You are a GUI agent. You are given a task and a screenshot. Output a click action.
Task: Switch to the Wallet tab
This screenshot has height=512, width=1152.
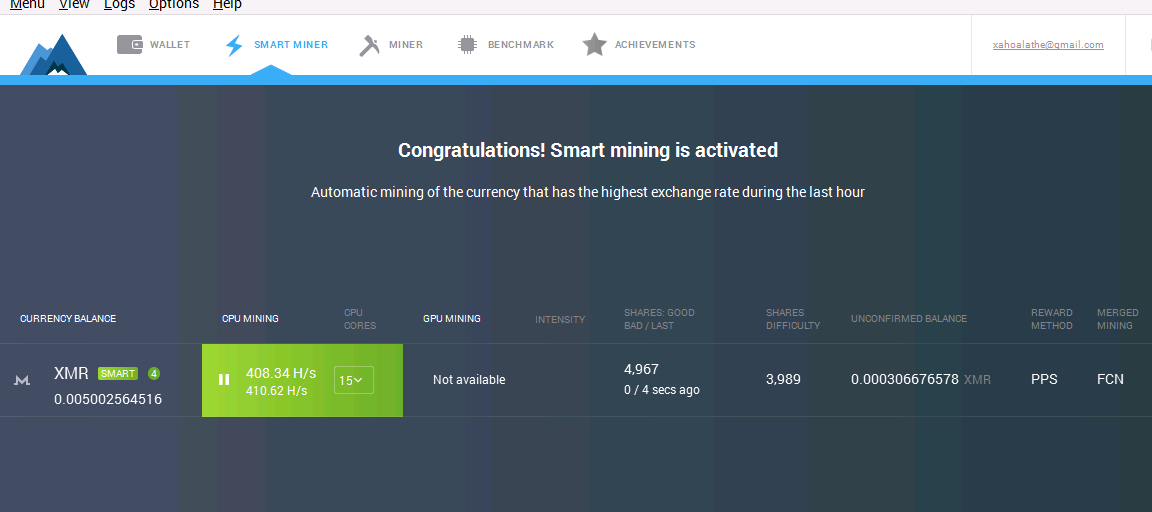pyautogui.click(x=154, y=45)
